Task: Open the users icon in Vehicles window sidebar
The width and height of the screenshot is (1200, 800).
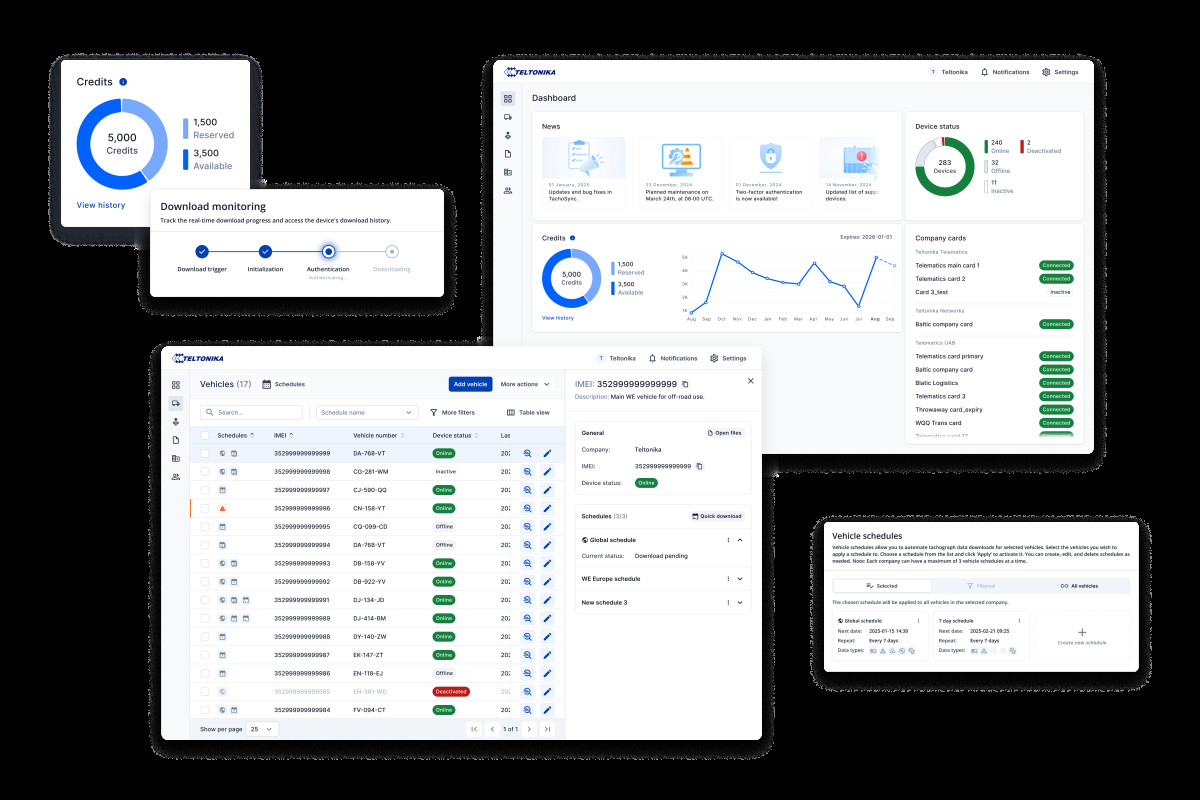Action: (176, 477)
